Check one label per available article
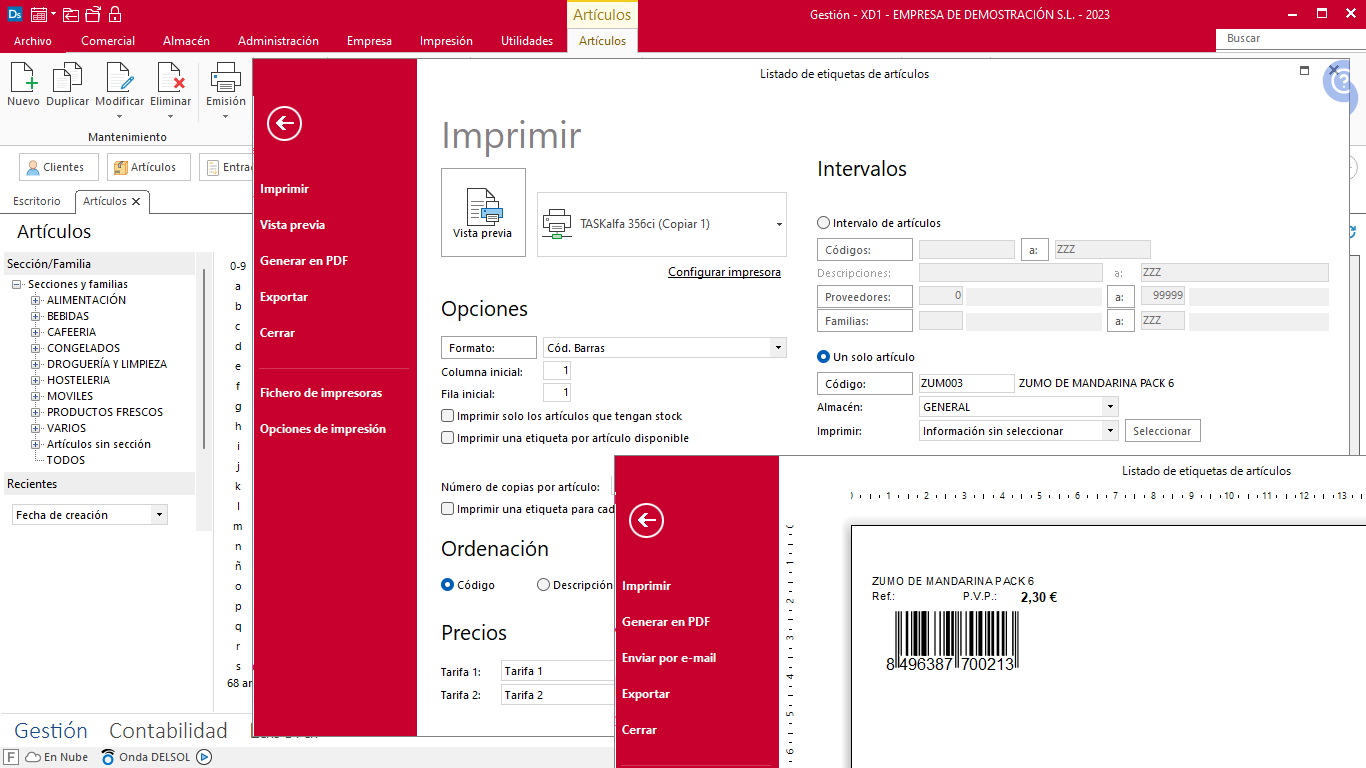Image resolution: width=1366 pixels, height=768 pixels. 448,438
